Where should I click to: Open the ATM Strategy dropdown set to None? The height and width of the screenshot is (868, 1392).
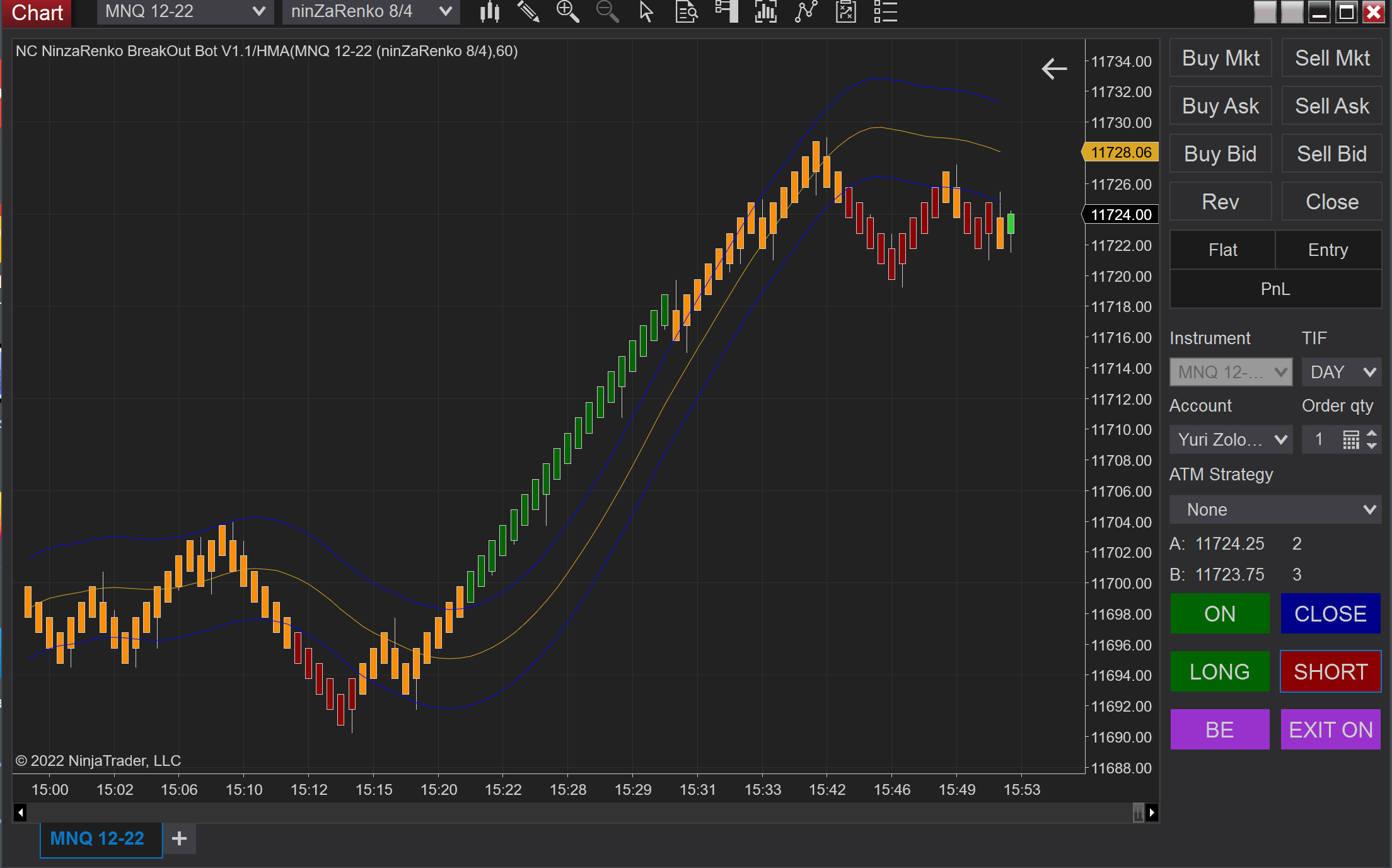pos(1275,509)
